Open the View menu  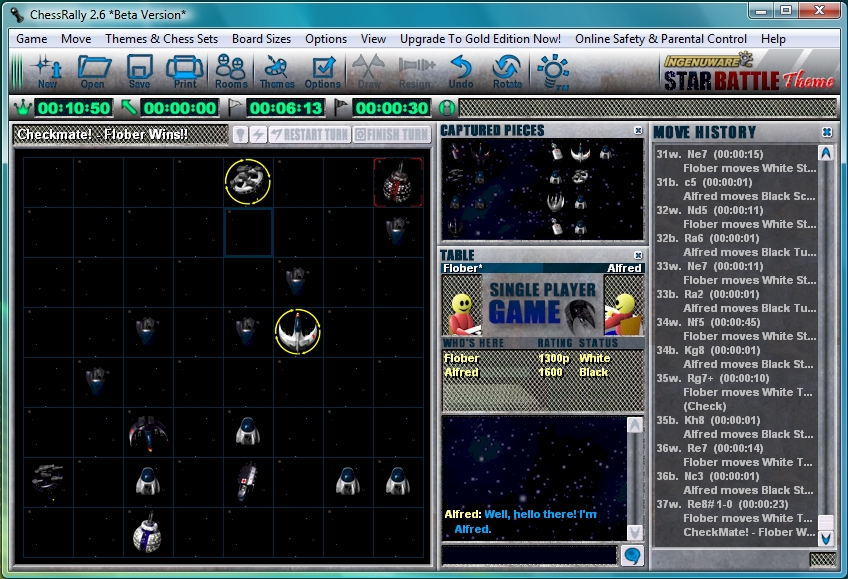[374, 39]
